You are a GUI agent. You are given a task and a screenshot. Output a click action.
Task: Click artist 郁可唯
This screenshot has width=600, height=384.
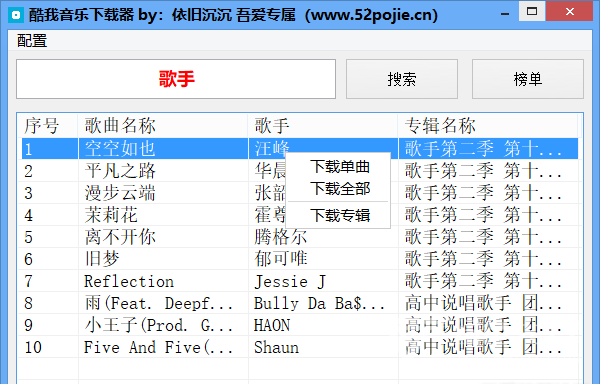click(280, 259)
